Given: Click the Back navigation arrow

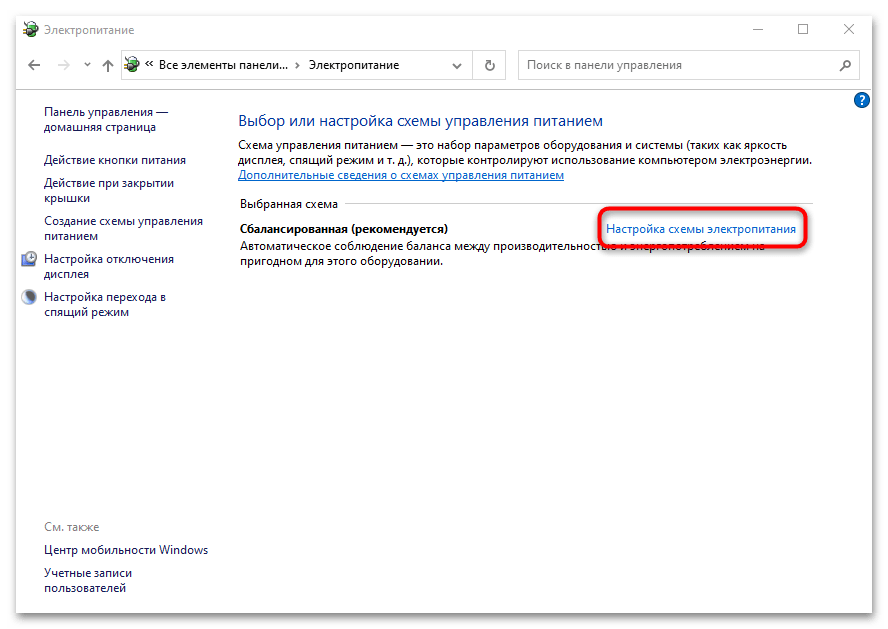Looking at the screenshot, I should [x=35, y=65].
